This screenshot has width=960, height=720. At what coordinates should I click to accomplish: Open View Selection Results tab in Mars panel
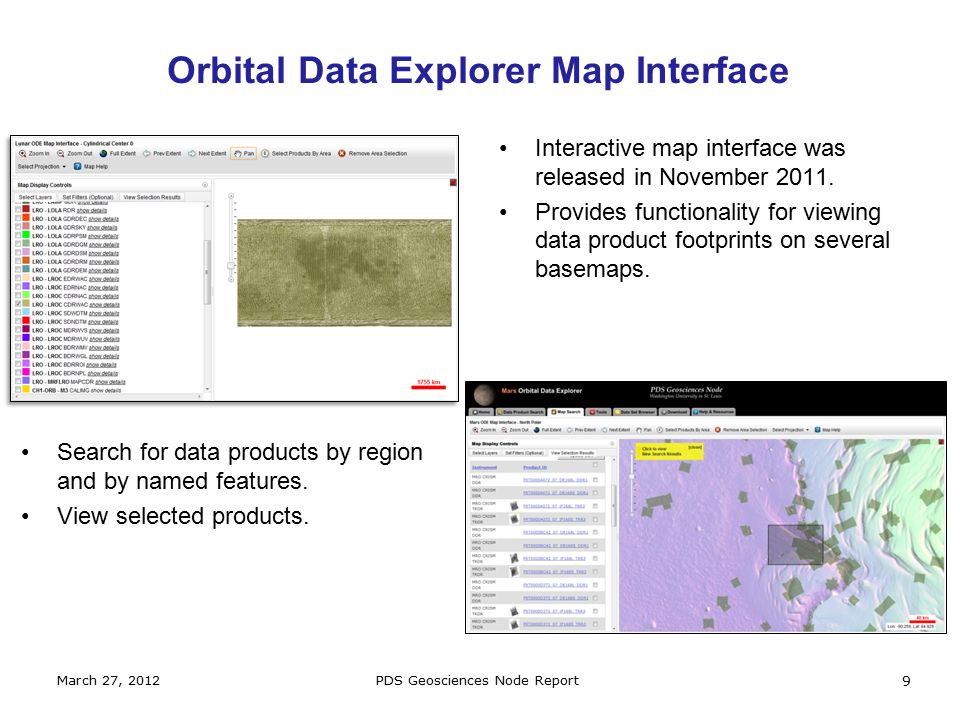572,453
